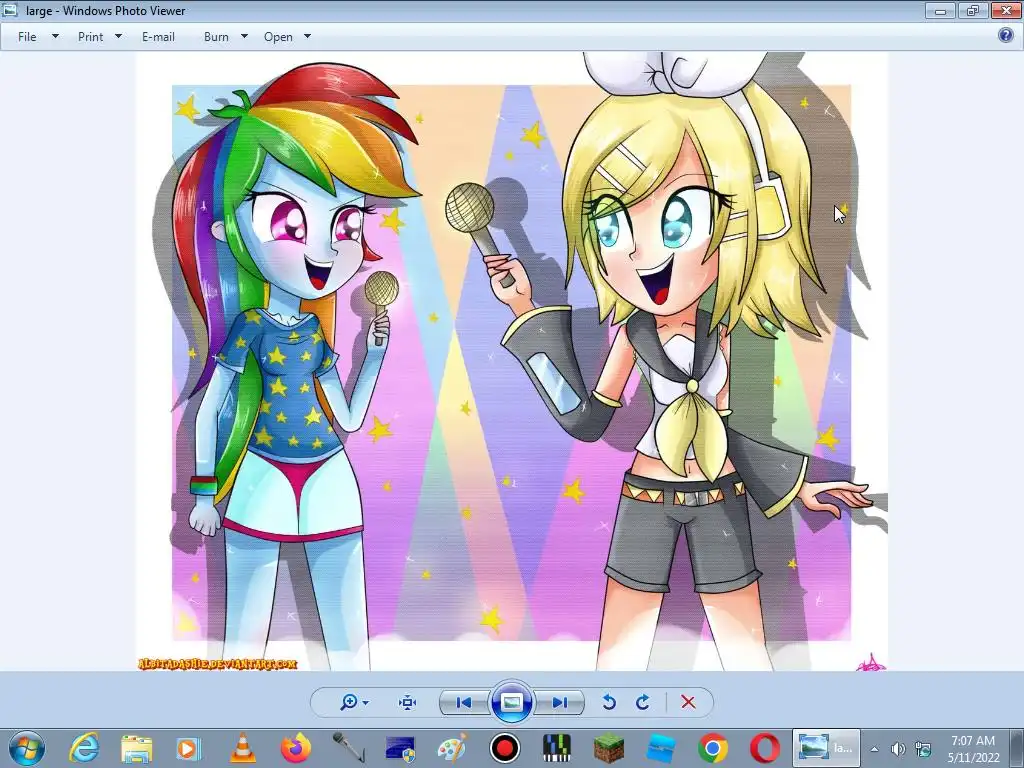Open Windows Media Player from taskbar
Viewport: 1024px width, 768px height.
coord(189,748)
